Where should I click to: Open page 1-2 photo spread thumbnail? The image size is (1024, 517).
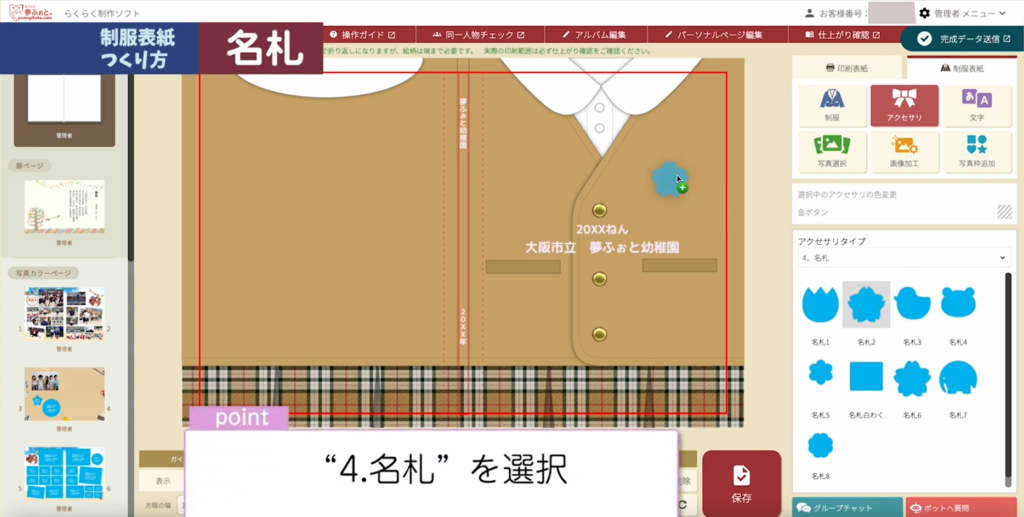click(64, 314)
